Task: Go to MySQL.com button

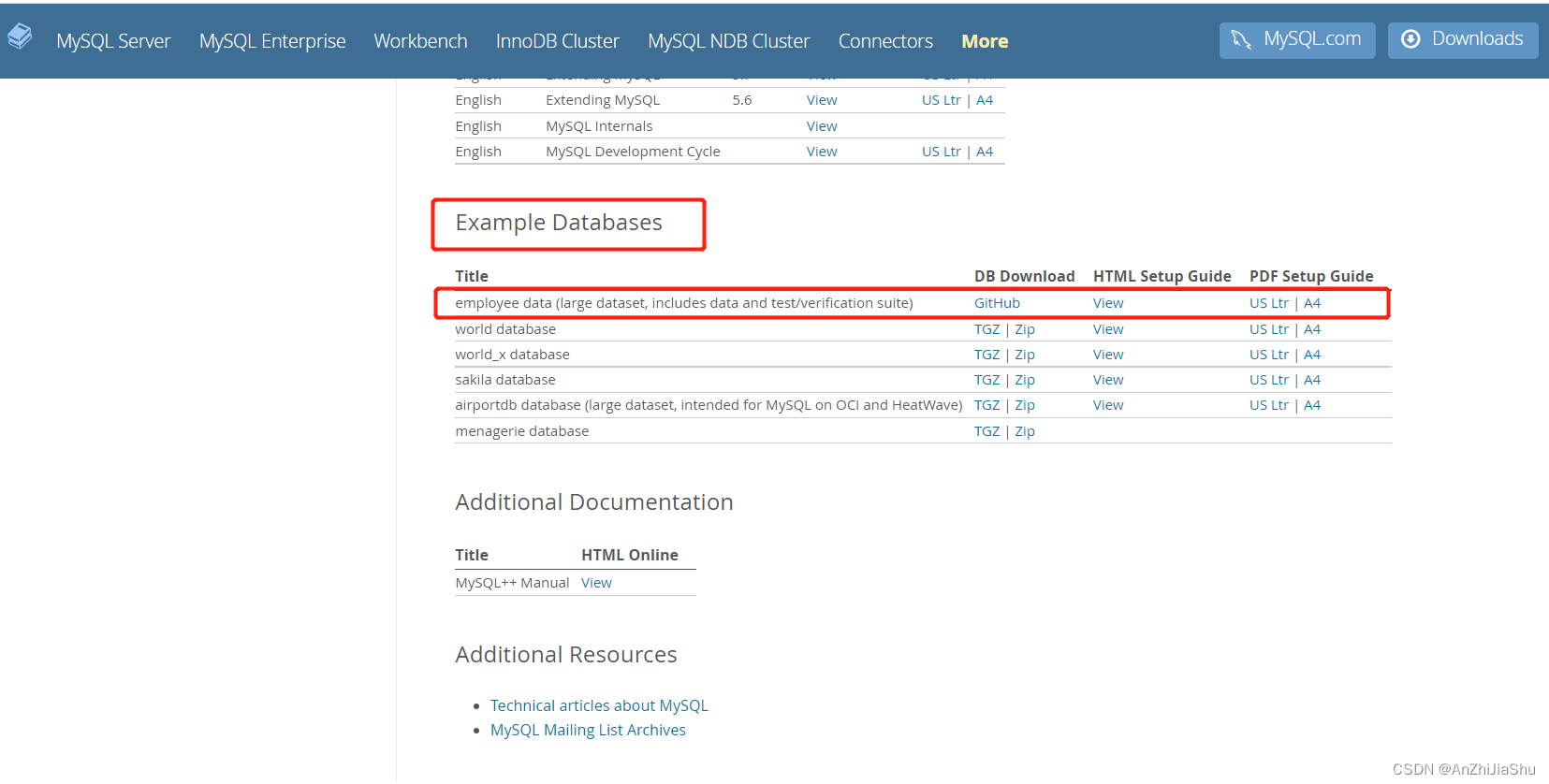Action: pos(1297,40)
